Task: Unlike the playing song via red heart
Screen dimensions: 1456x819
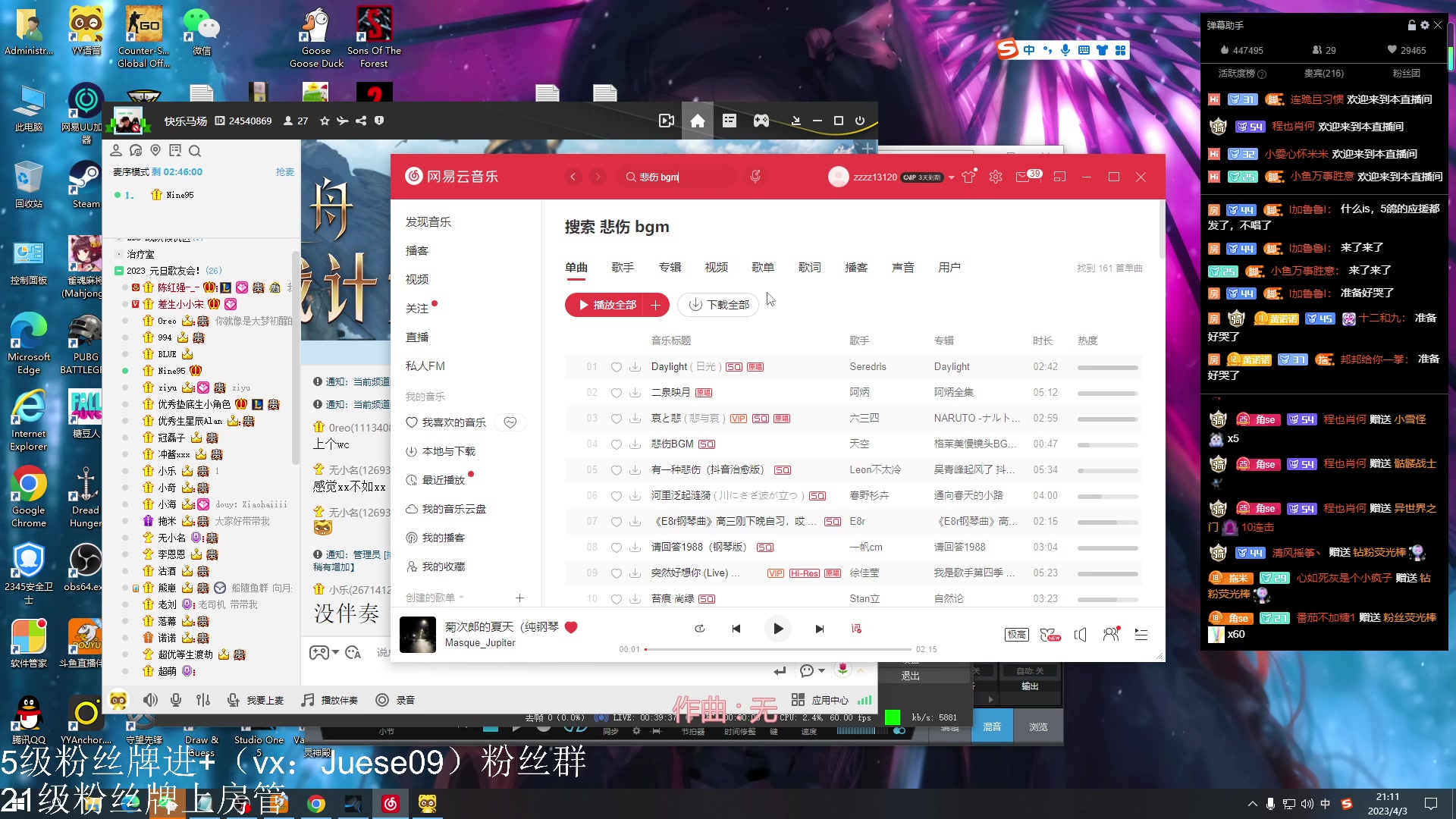Action: tap(571, 627)
